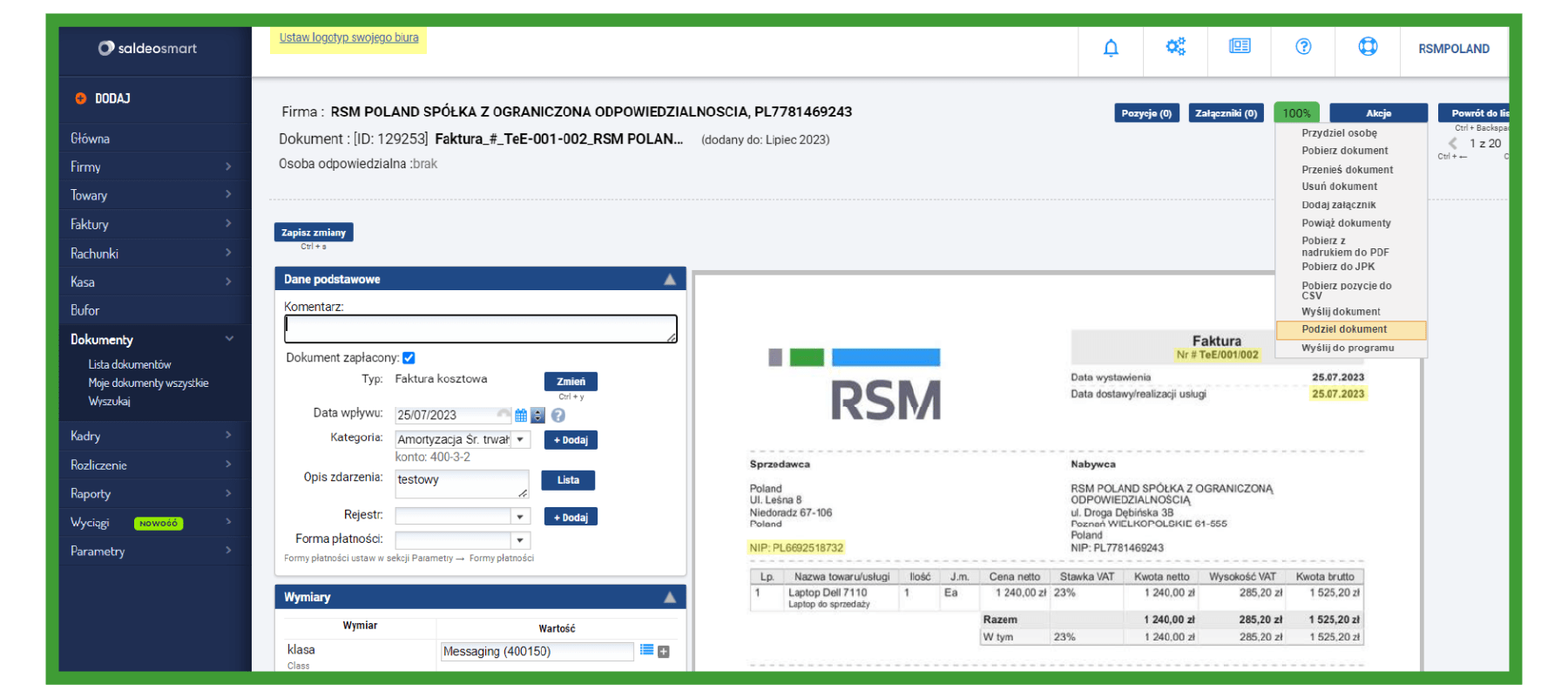Expand the Raporty sidebar menu
This screenshot has width=1568, height=698.
(154, 493)
